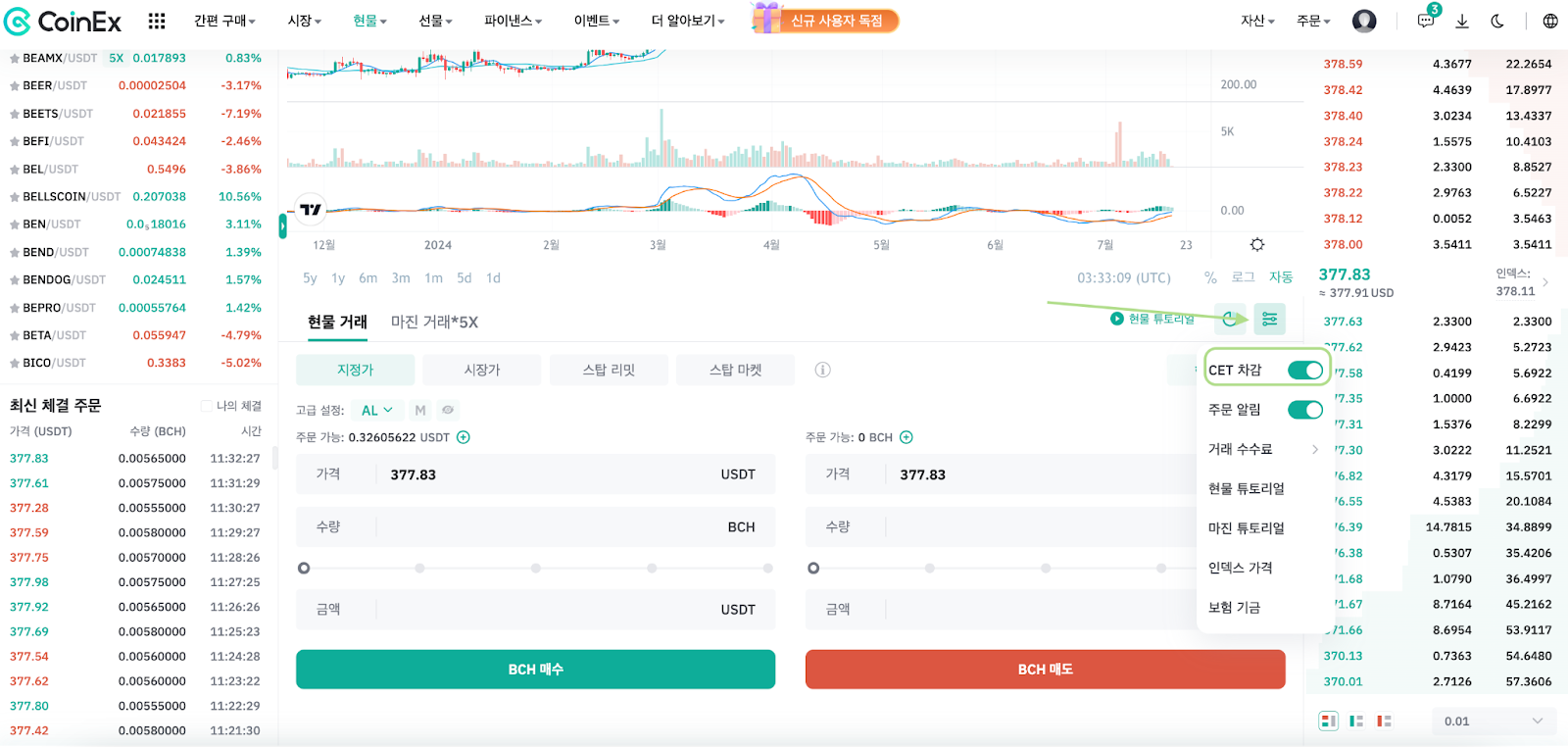
Task: Show buy-only order book view icon
Action: (1356, 721)
